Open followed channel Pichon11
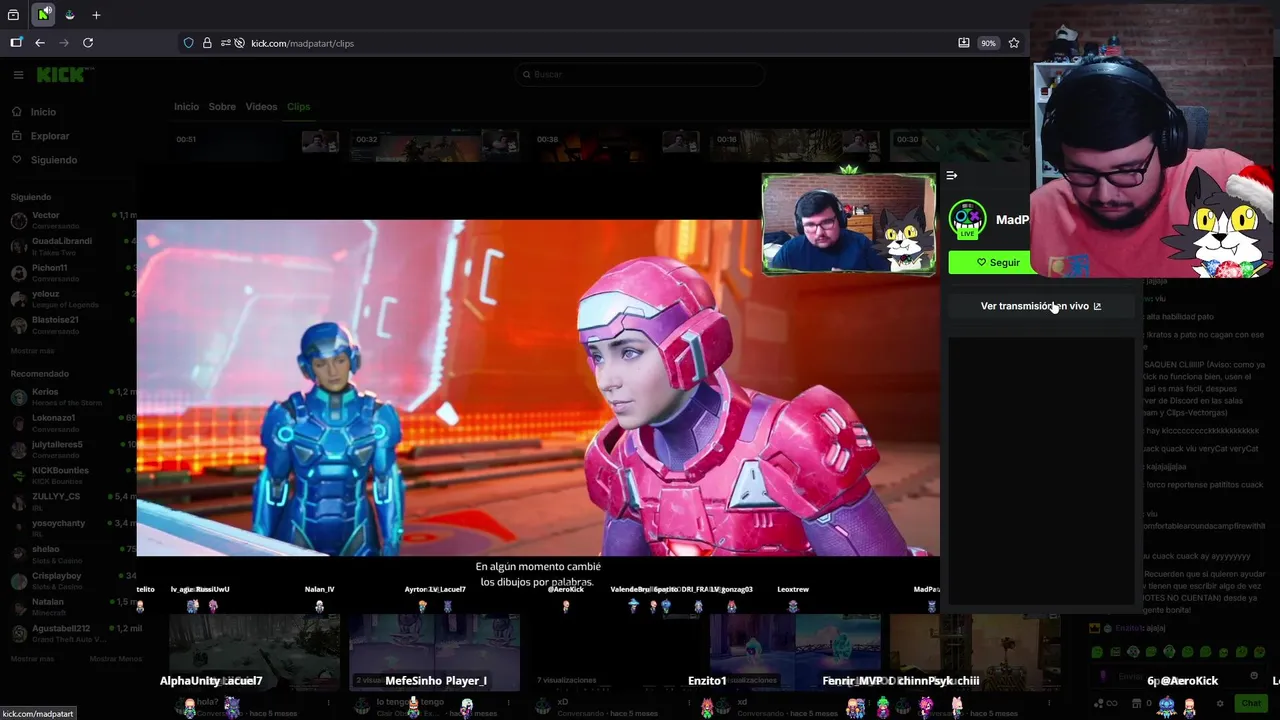This screenshot has height=720, width=1280. 72,272
